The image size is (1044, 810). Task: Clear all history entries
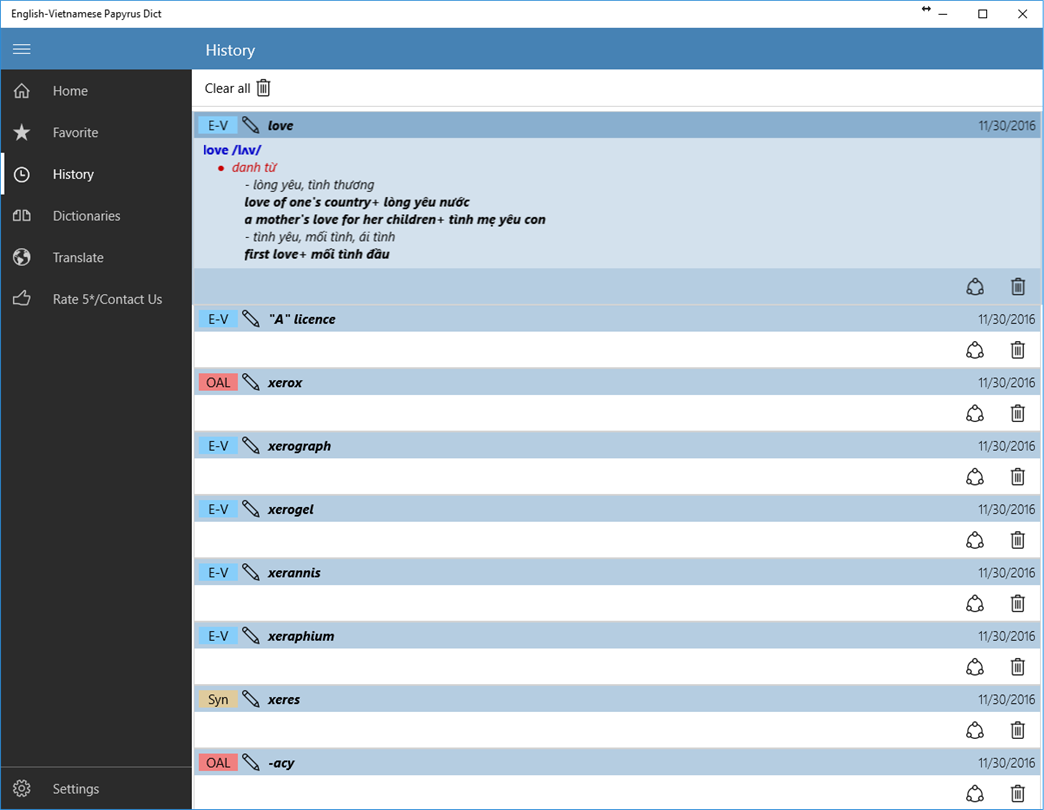click(x=238, y=88)
